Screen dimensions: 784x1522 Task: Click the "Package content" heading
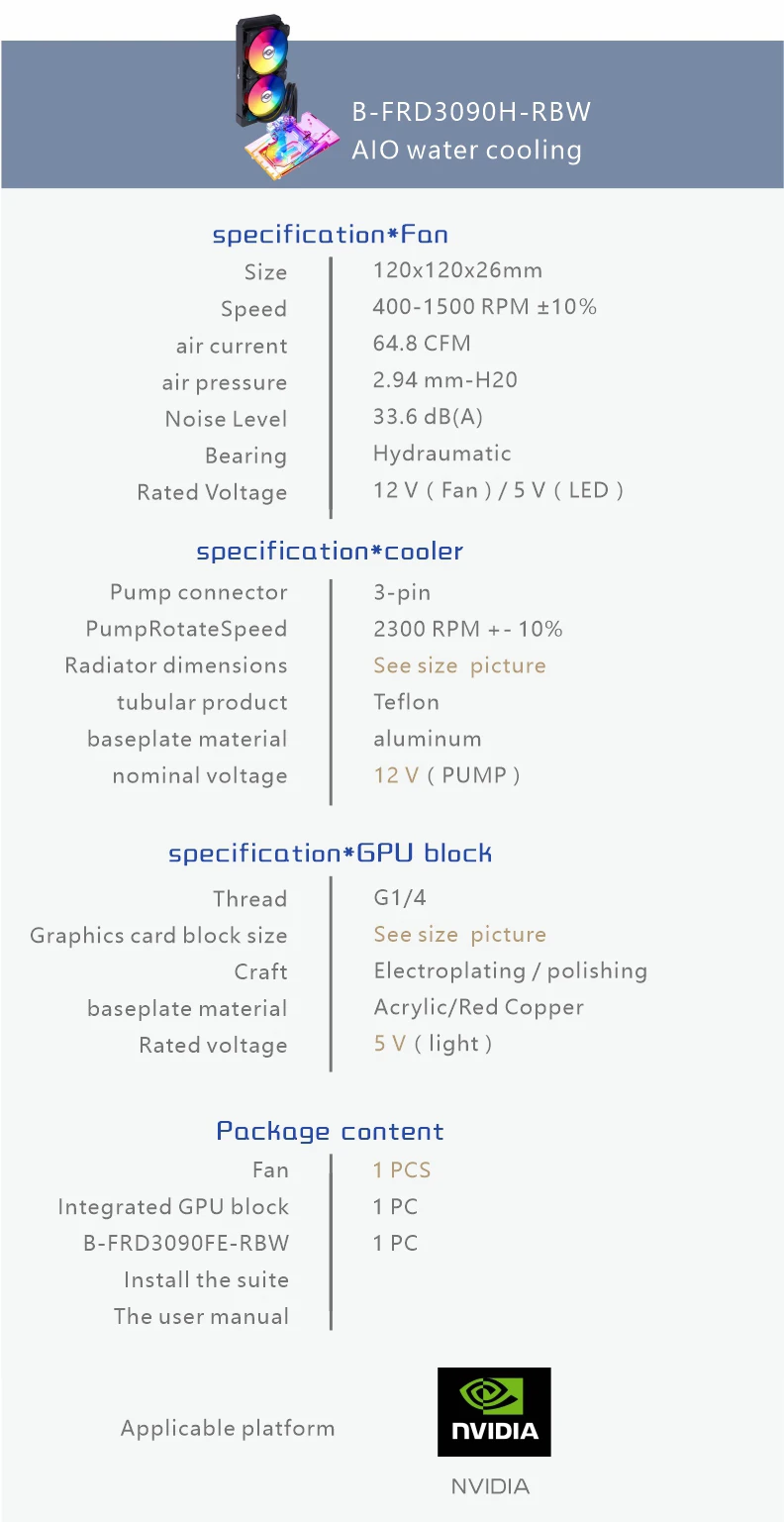330,1131
